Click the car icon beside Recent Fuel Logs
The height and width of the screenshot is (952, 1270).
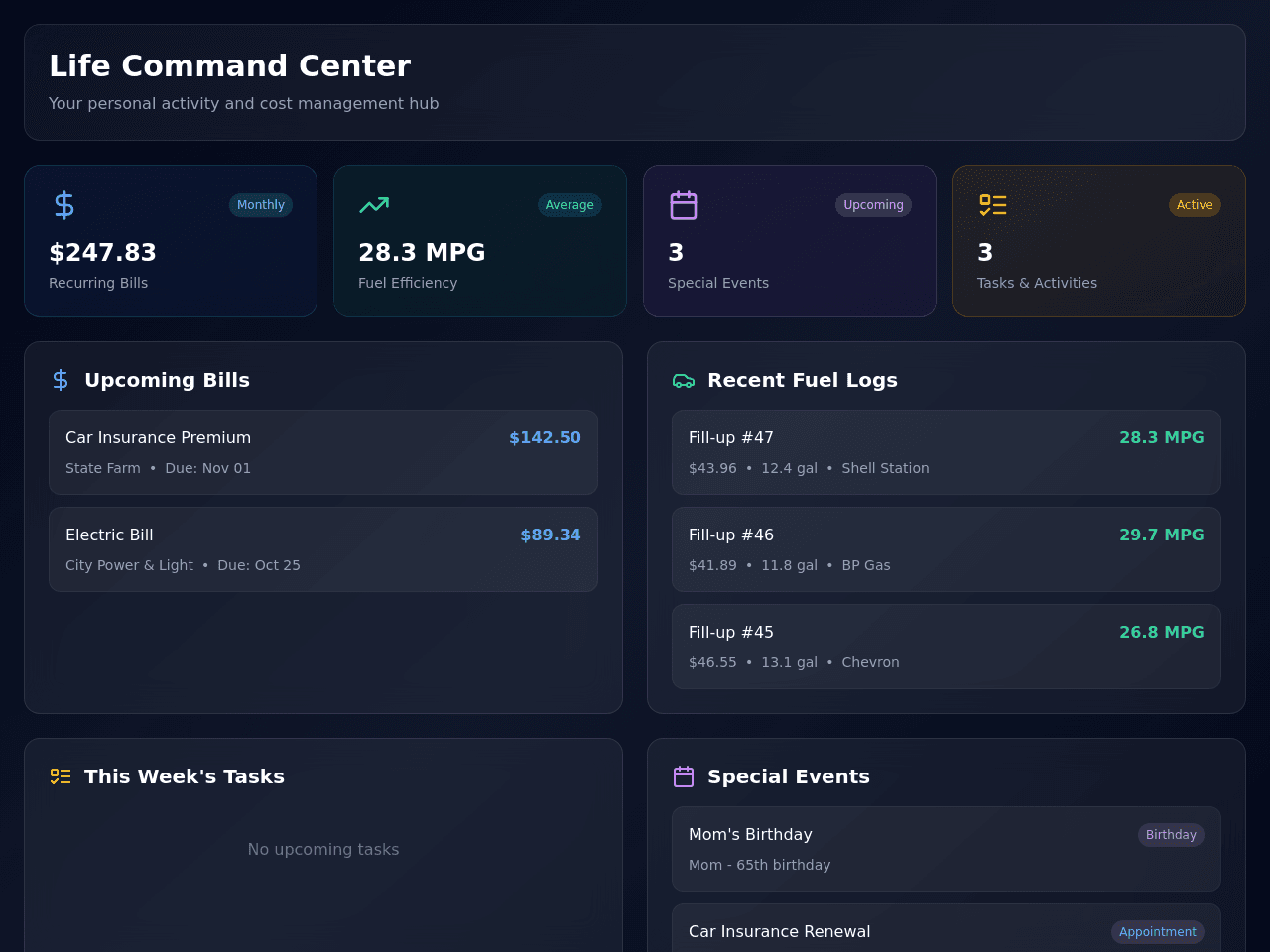click(684, 380)
